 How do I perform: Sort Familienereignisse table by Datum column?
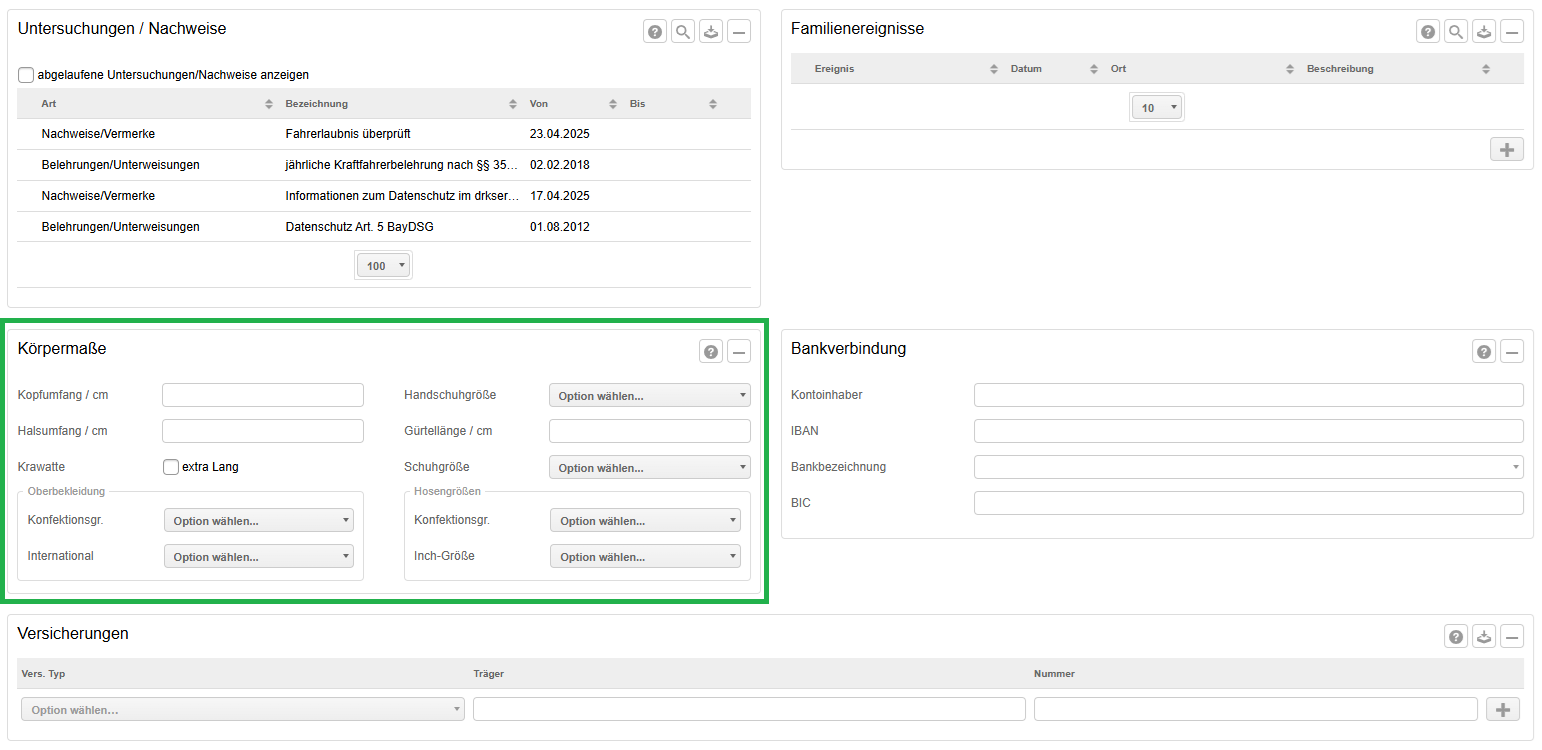pyautogui.click(x=1050, y=69)
